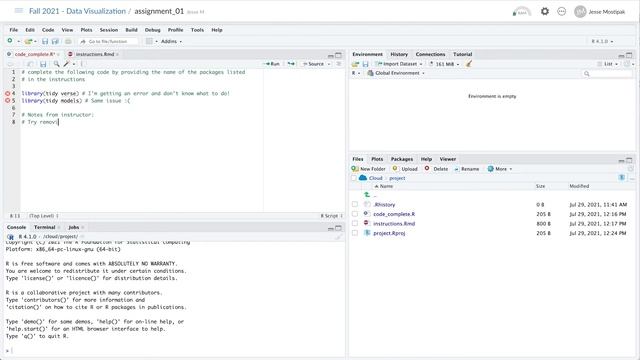Image resolution: width=640 pixels, height=360 pixels.
Task: Switch to the instructions.Rmd editor tab
Action: [94, 54]
